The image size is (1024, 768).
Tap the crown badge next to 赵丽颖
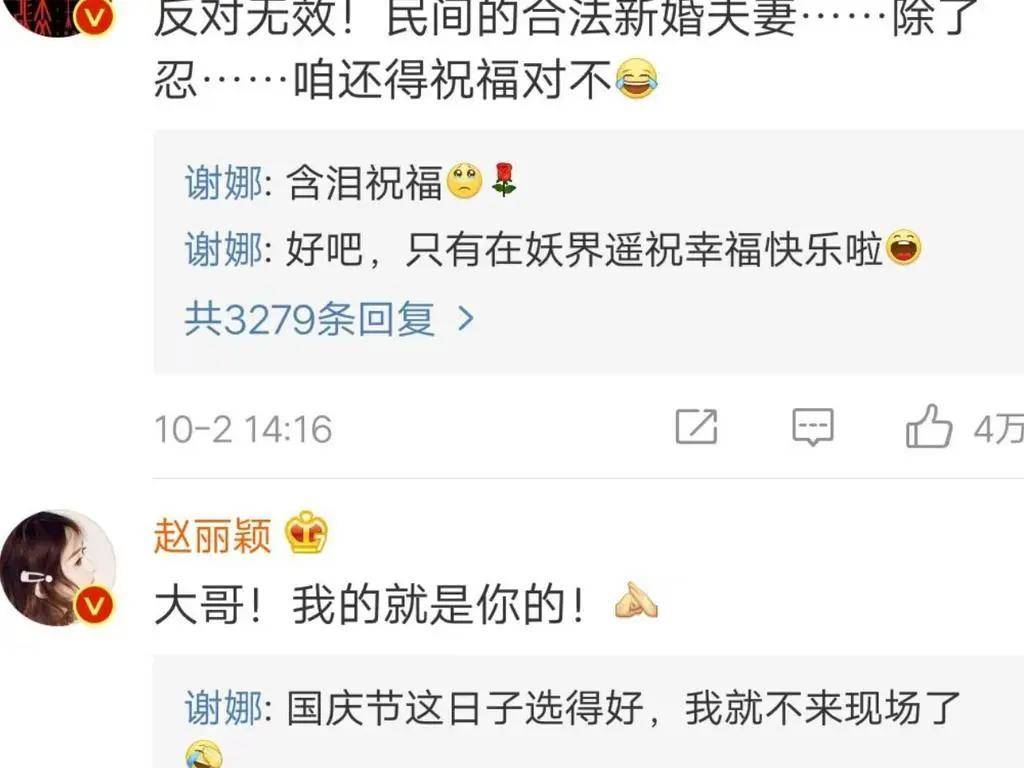point(306,532)
